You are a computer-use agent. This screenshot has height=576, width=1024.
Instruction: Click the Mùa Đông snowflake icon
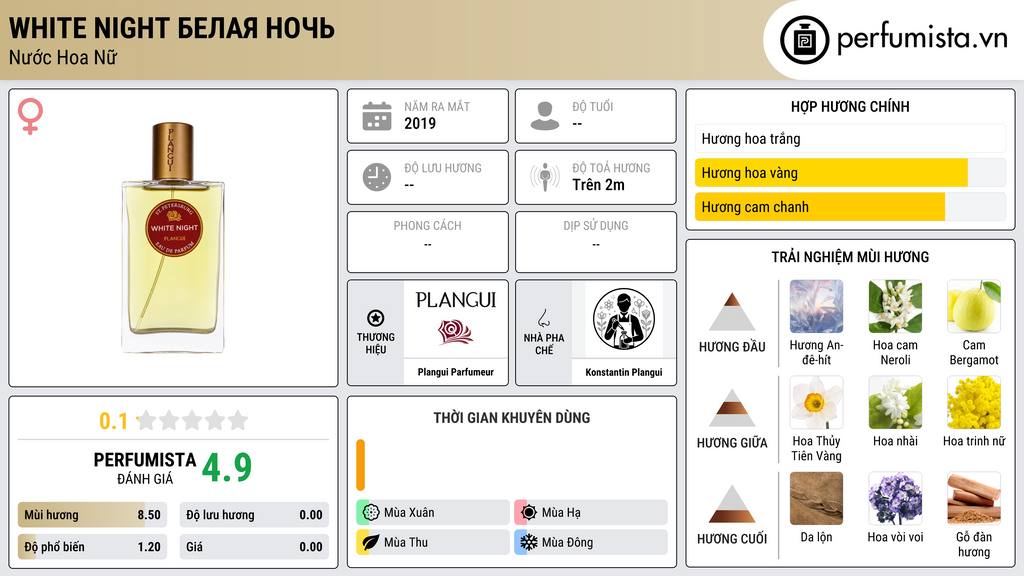pyautogui.click(x=529, y=542)
